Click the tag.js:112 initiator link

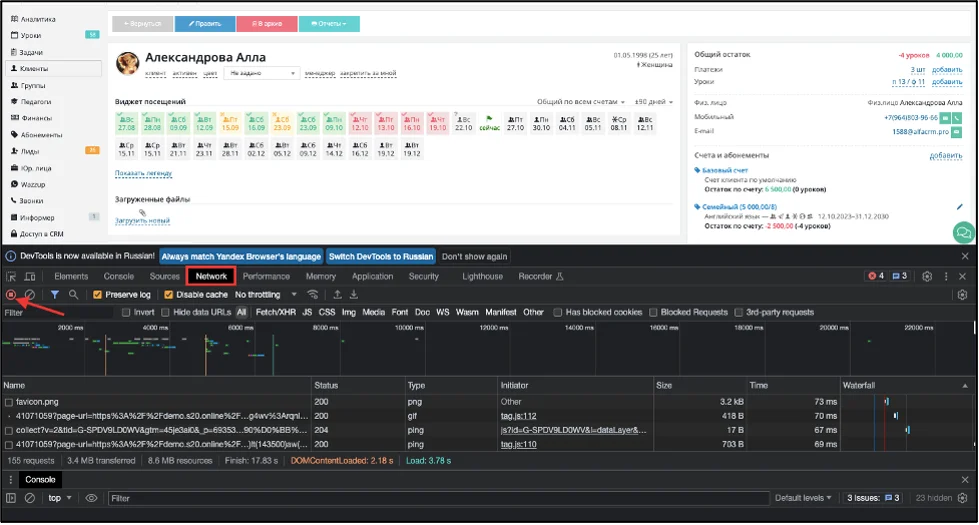518,416
